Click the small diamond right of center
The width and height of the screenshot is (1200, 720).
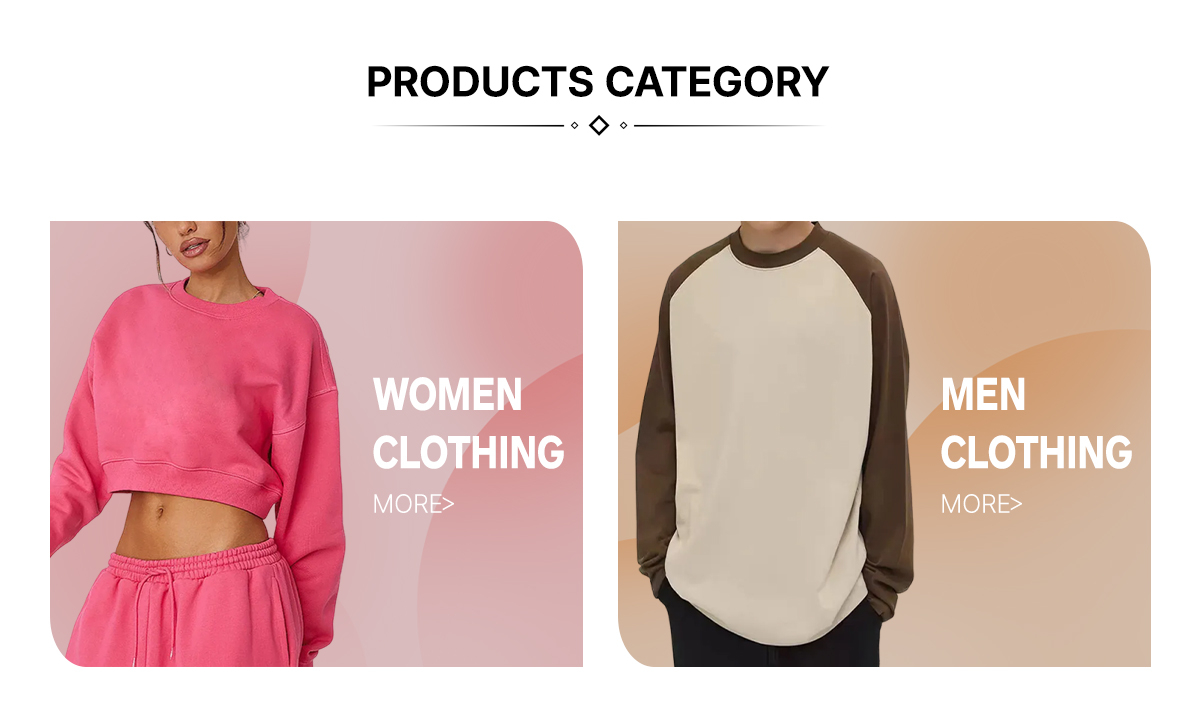[x=624, y=125]
